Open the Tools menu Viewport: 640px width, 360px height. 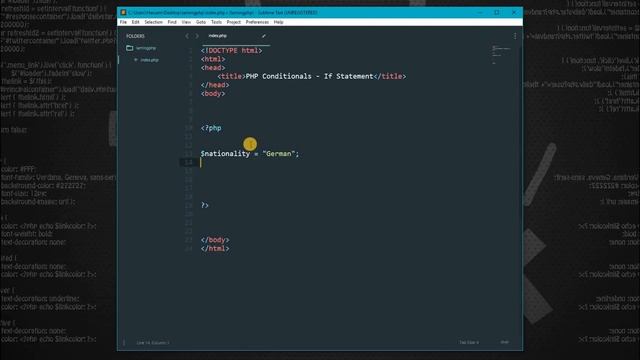[x=216, y=22]
